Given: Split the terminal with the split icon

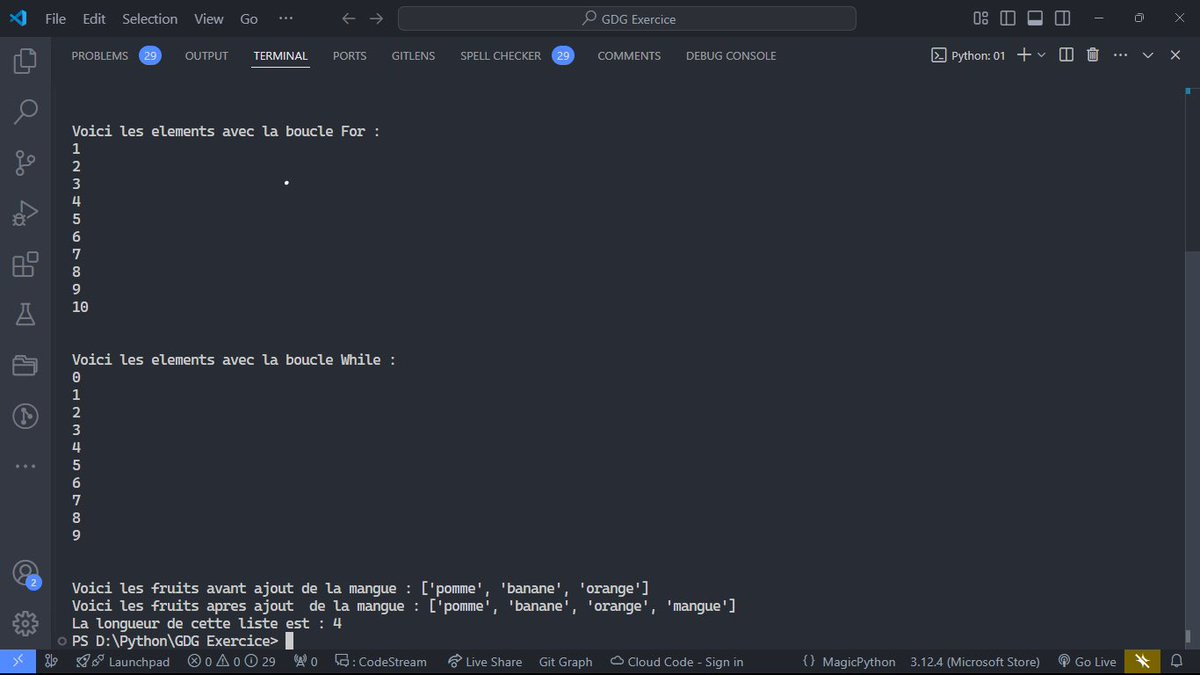Looking at the screenshot, I should click(1066, 55).
